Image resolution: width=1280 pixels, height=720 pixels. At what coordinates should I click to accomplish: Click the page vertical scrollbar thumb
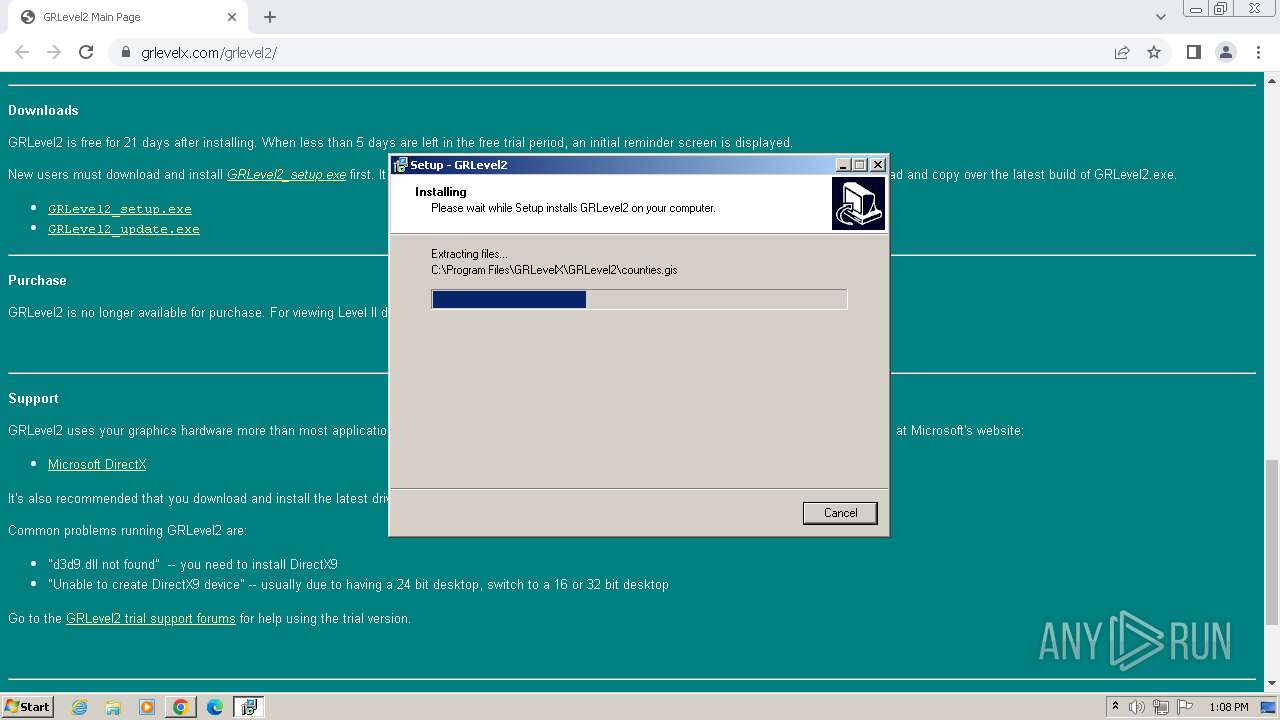click(1272, 540)
